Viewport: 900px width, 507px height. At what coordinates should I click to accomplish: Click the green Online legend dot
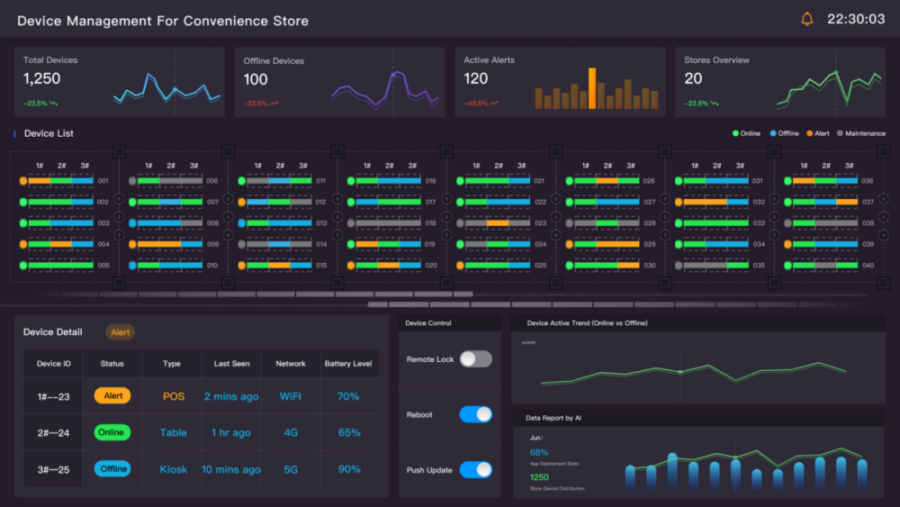pos(736,133)
